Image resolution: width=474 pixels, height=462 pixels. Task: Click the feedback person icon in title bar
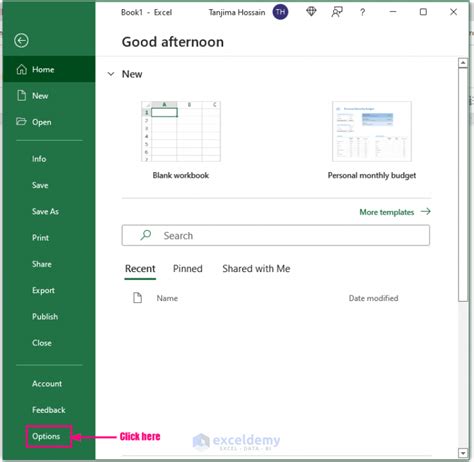tap(337, 12)
